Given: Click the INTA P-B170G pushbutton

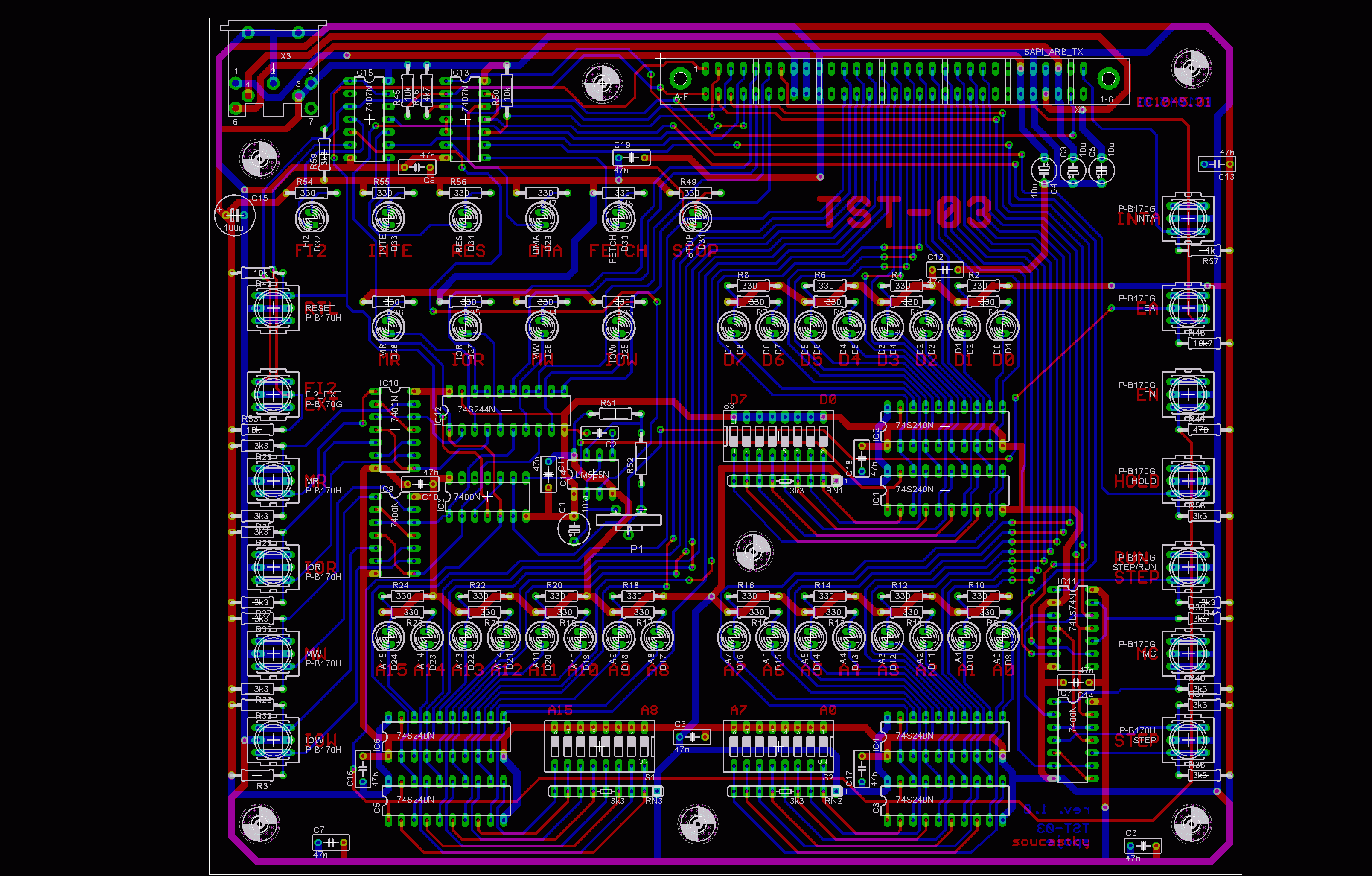Looking at the screenshot, I should point(1188,218).
